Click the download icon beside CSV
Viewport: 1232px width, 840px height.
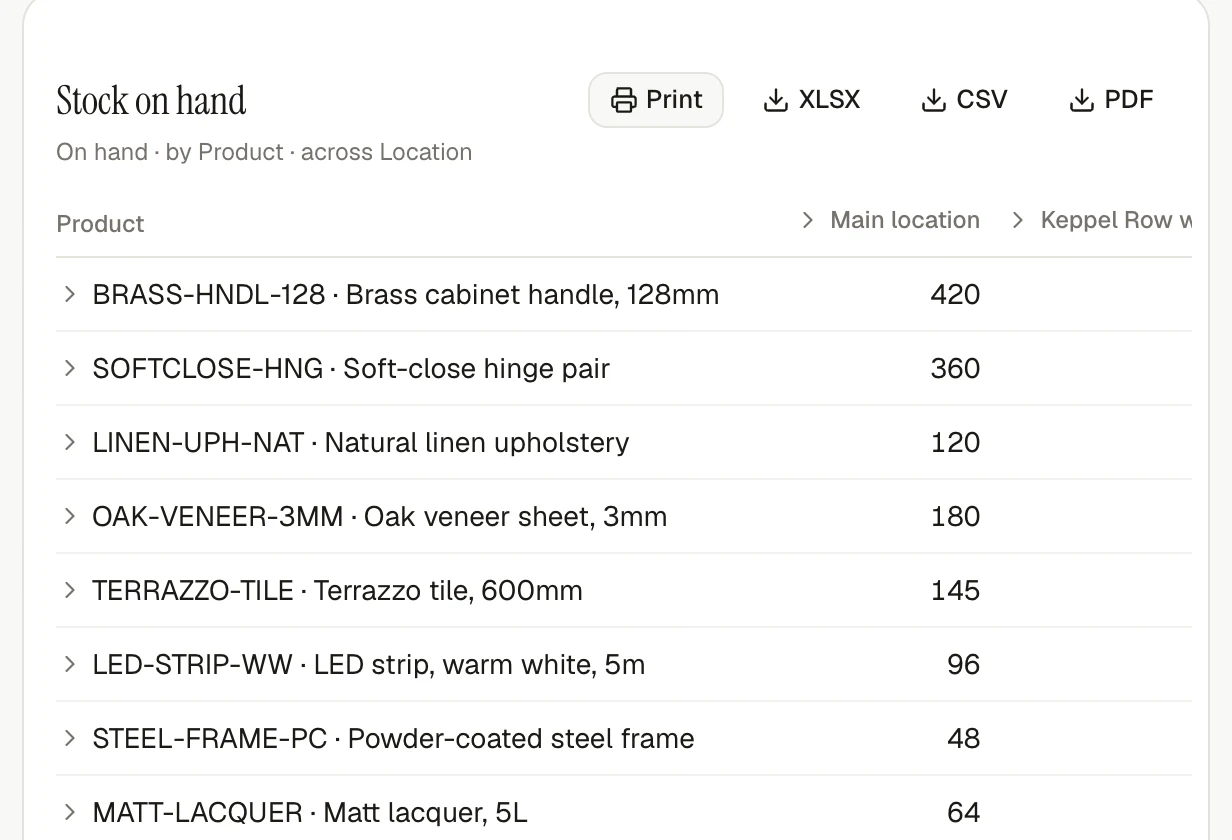[934, 100]
